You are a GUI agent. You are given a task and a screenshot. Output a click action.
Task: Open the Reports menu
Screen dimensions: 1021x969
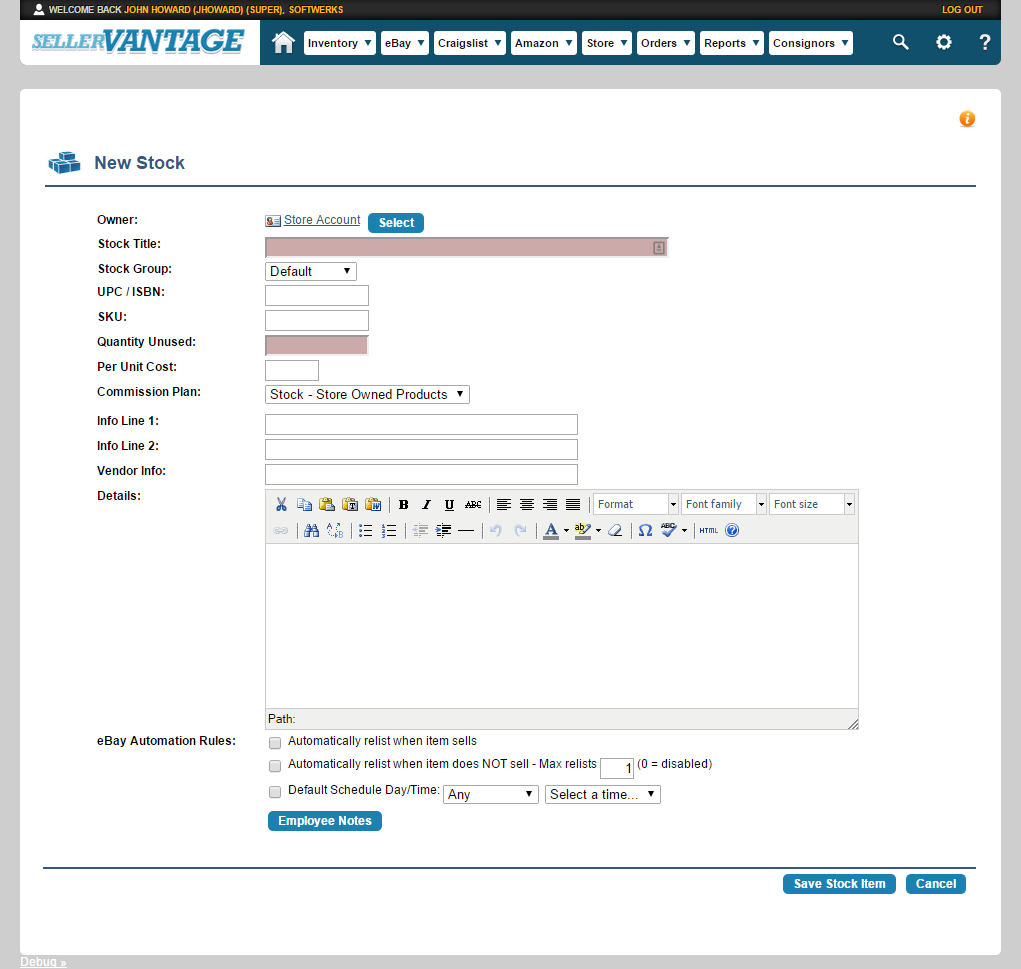731,43
